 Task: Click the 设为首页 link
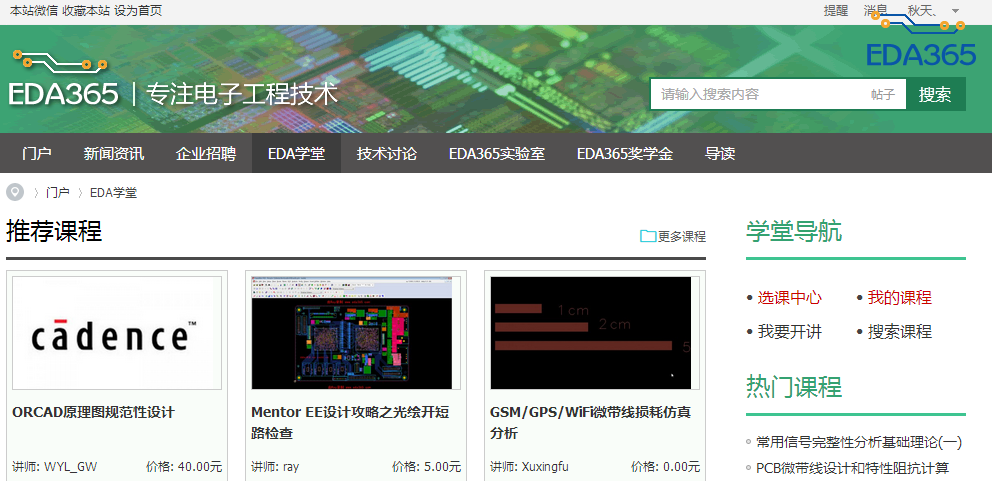(x=138, y=11)
